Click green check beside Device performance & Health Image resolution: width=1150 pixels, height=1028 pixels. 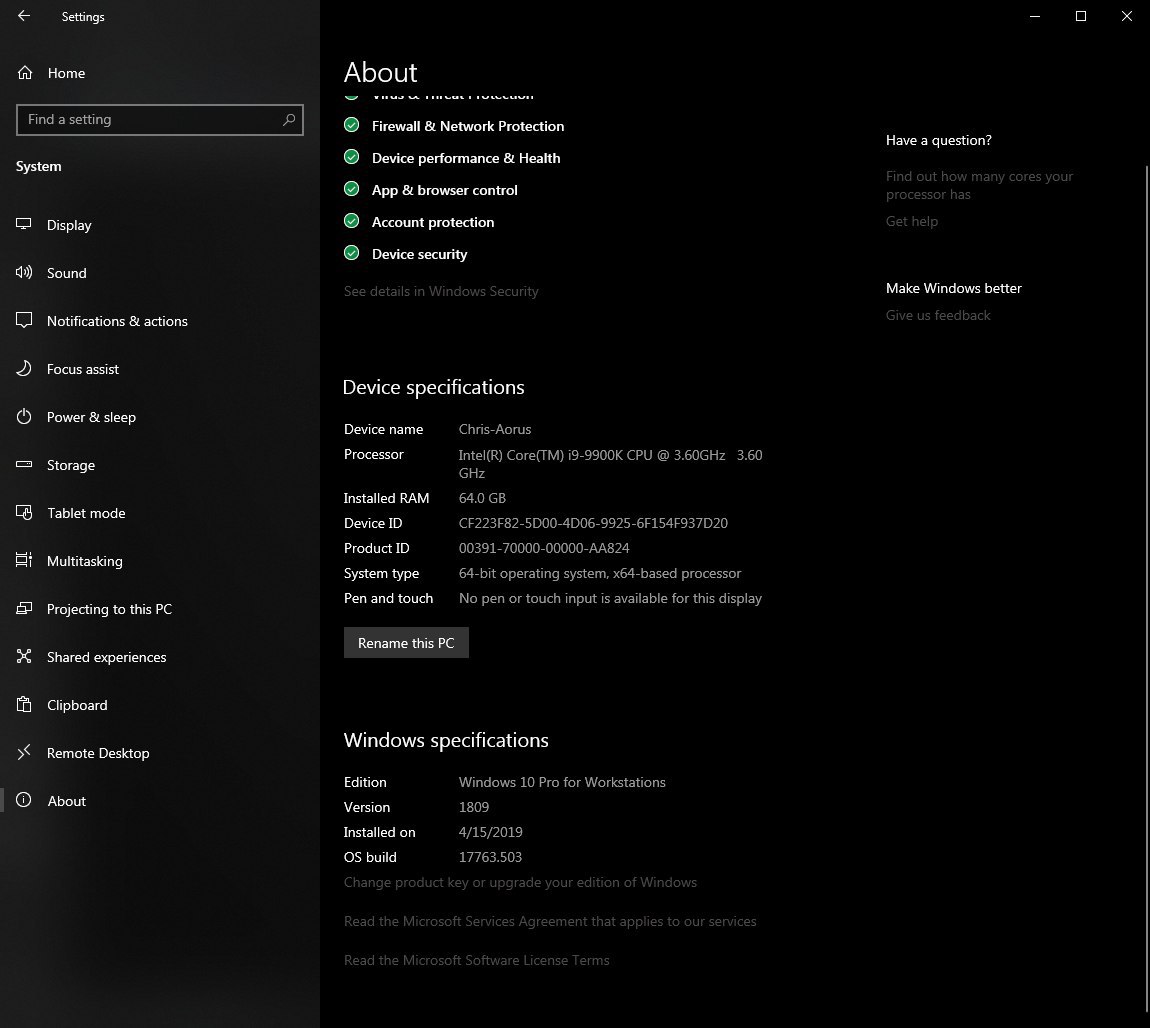pos(352,157)
